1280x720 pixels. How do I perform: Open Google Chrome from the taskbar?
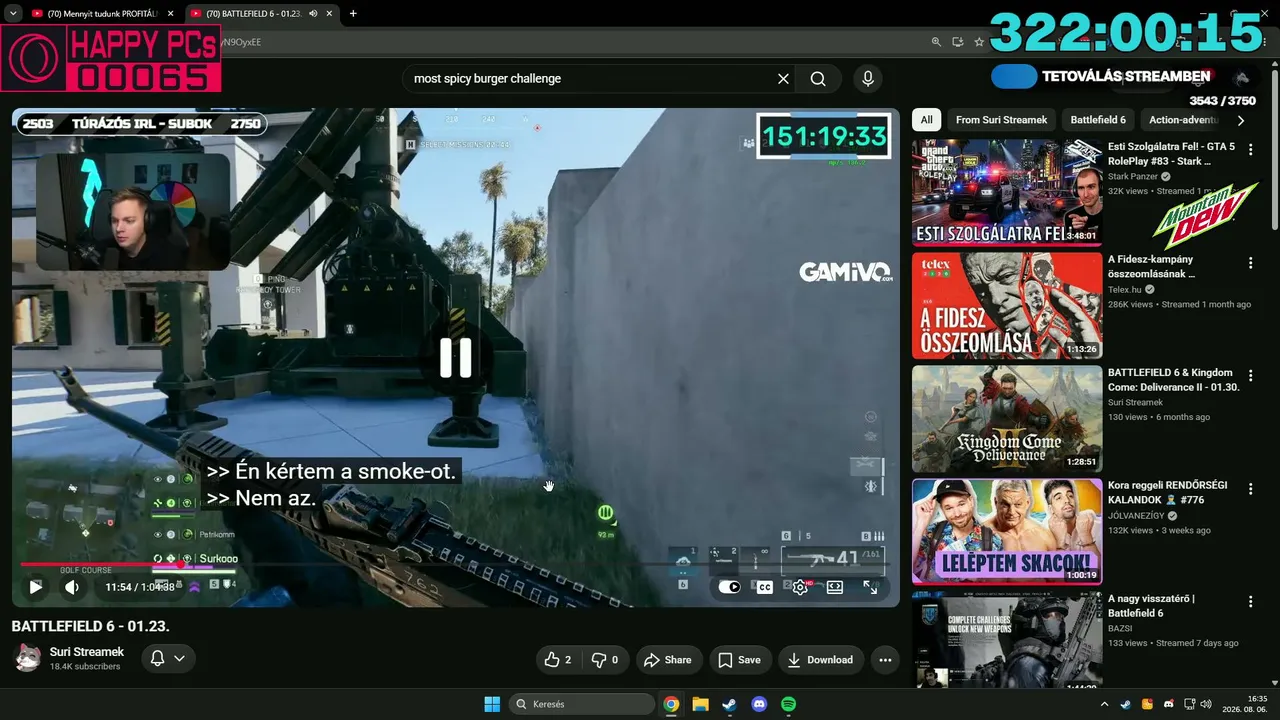pyautogui.click(x=671, y=704)
